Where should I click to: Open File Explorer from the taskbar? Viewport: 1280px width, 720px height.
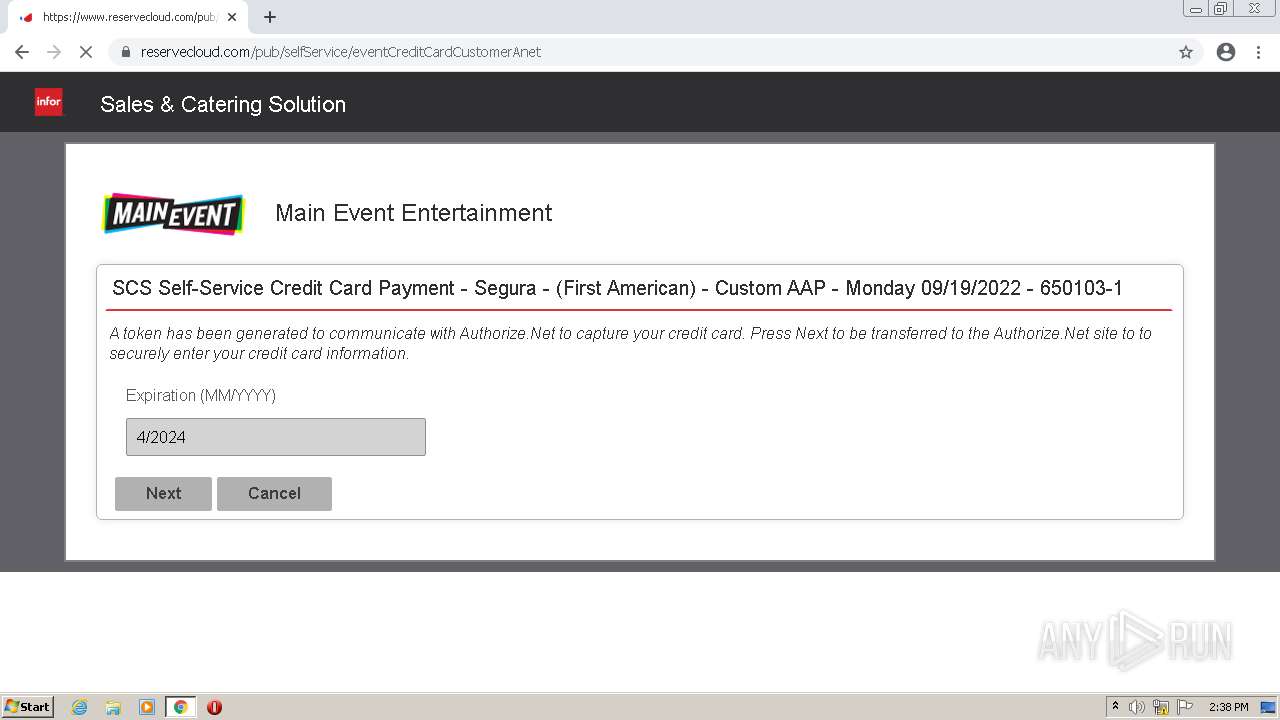[113, 707]
